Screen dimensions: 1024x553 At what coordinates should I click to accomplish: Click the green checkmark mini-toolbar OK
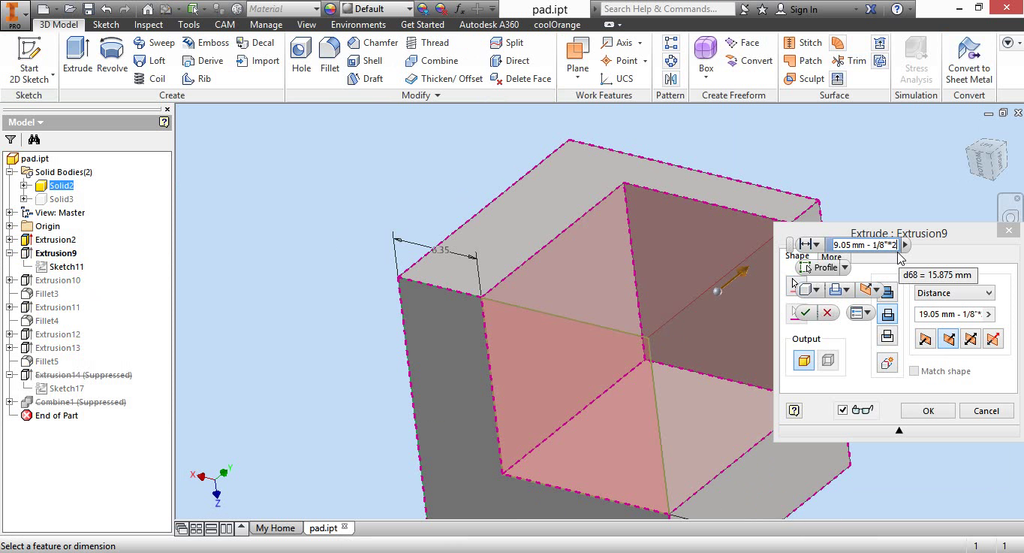805,313
